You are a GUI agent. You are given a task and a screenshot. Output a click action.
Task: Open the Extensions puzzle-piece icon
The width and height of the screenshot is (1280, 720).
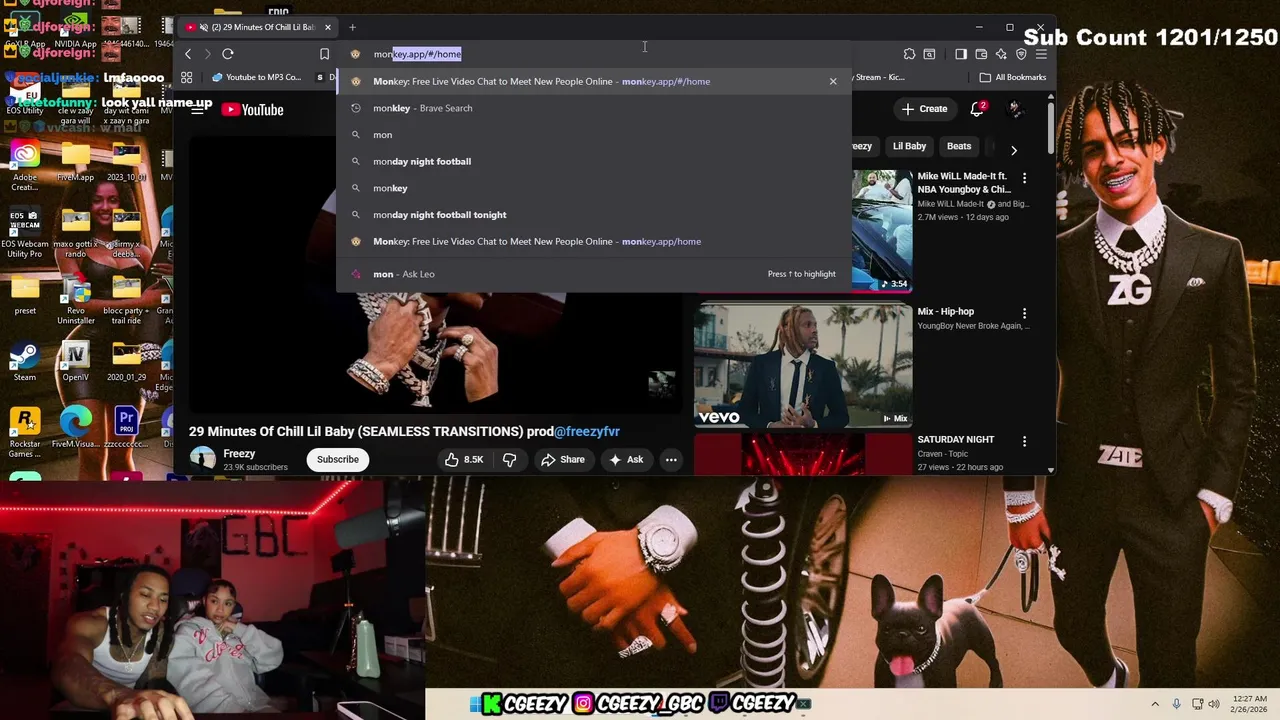coord(909,54)
